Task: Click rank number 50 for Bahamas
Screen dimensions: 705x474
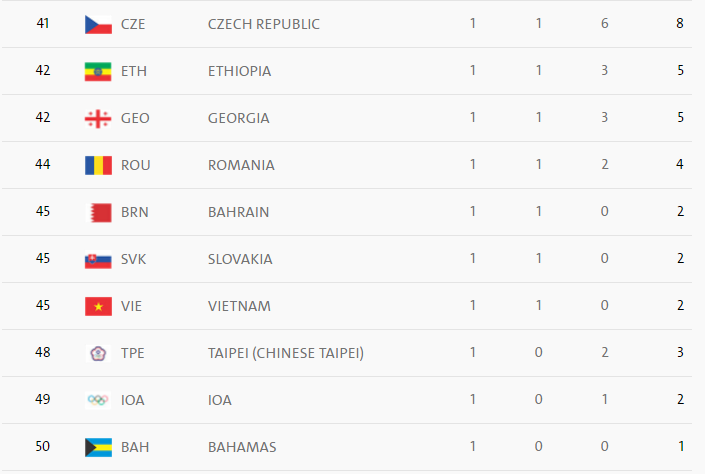Action: [43, 447]
